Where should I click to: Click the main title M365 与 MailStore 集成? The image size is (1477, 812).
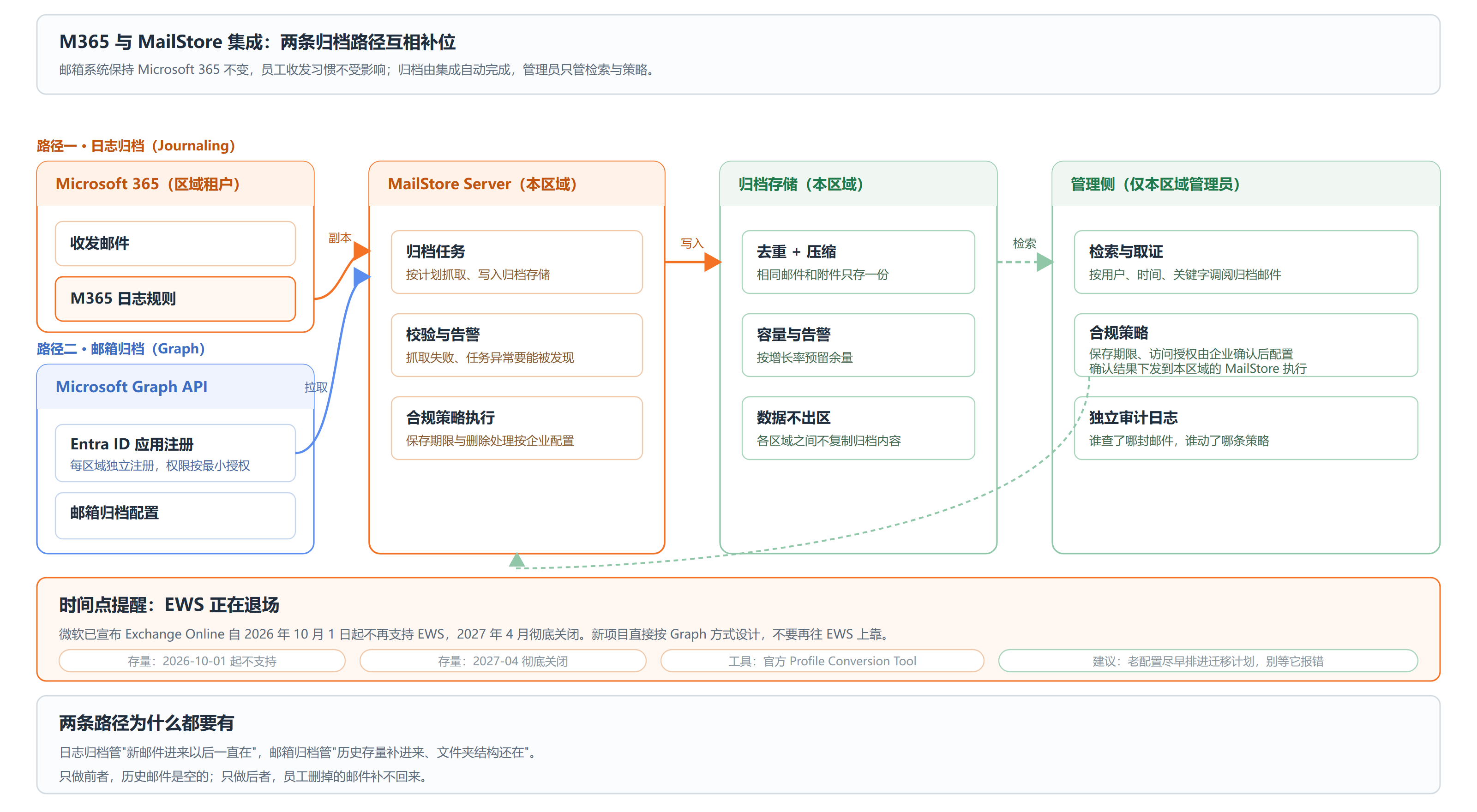coord(258,42)
